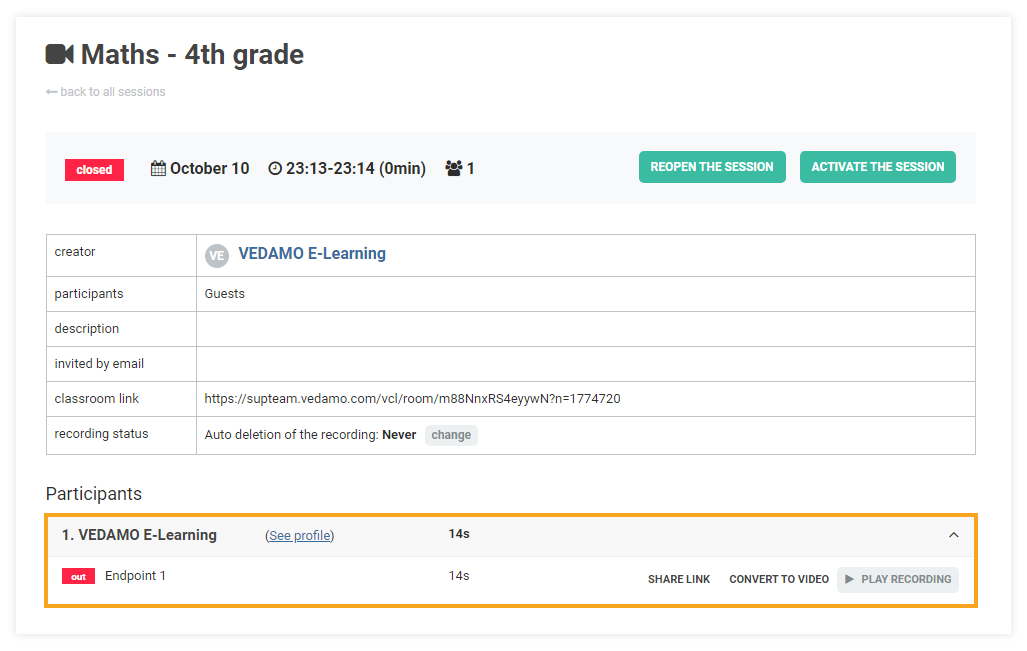Click the invited by email row label
This screenshot has width=1027, height=651.
(x=99, y=363)
